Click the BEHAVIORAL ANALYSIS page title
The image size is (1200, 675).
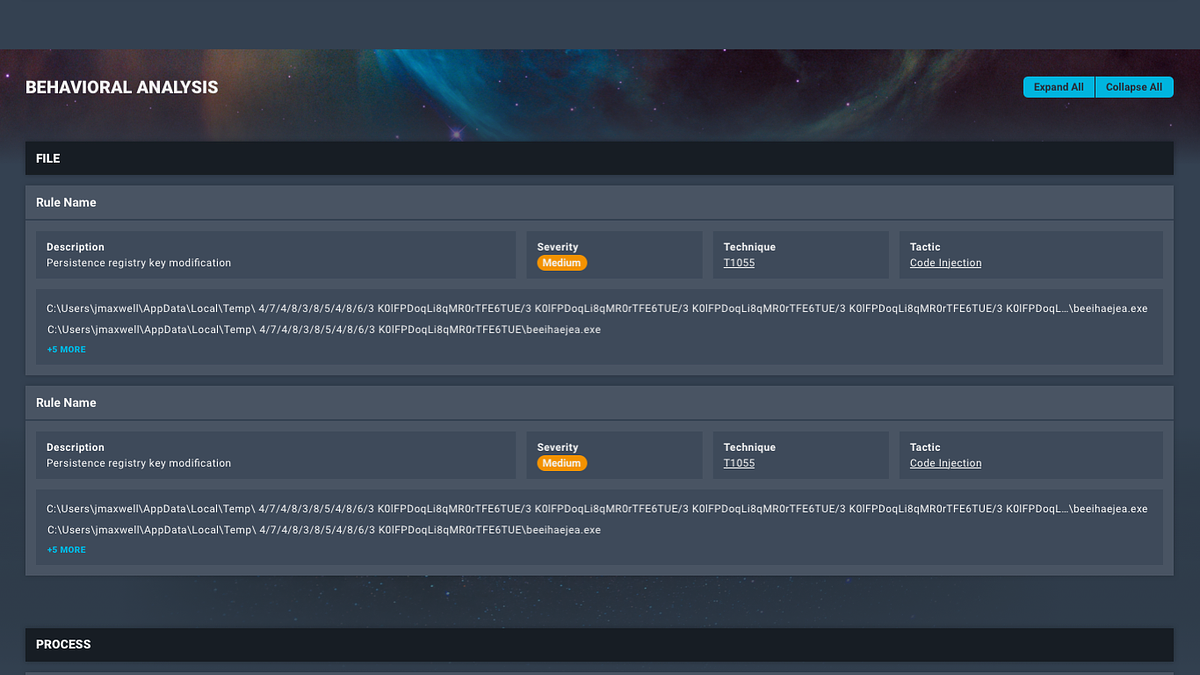121,87
